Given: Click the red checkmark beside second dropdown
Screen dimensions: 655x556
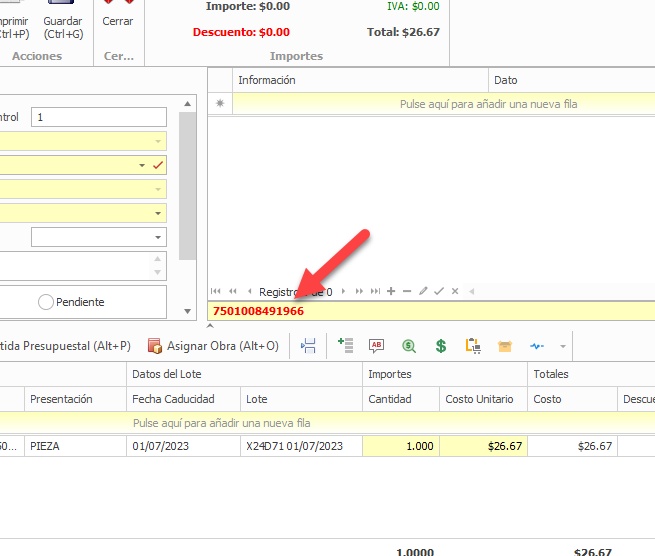Looking at the screenshot, I should [x=158, y=165].
